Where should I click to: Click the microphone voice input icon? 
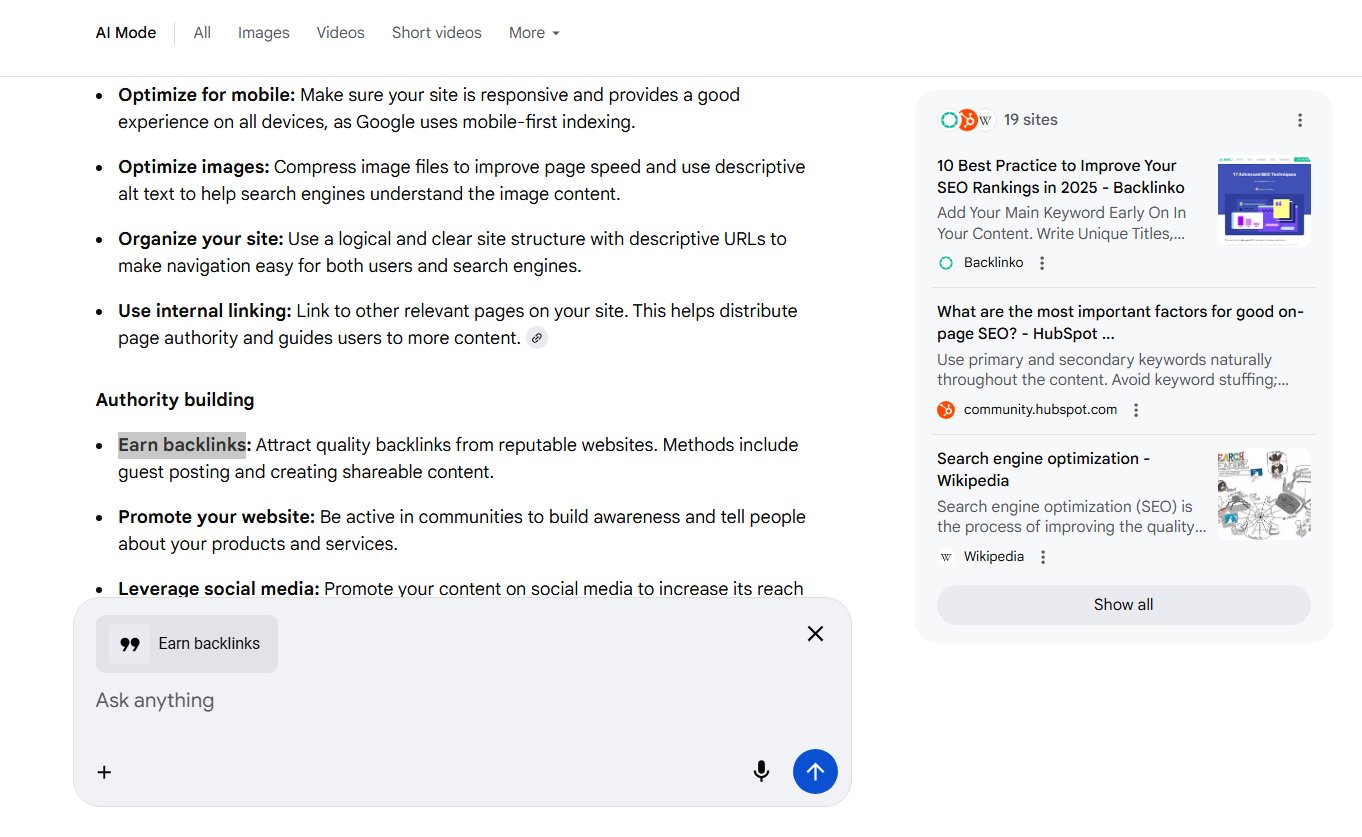coord(761,771)
